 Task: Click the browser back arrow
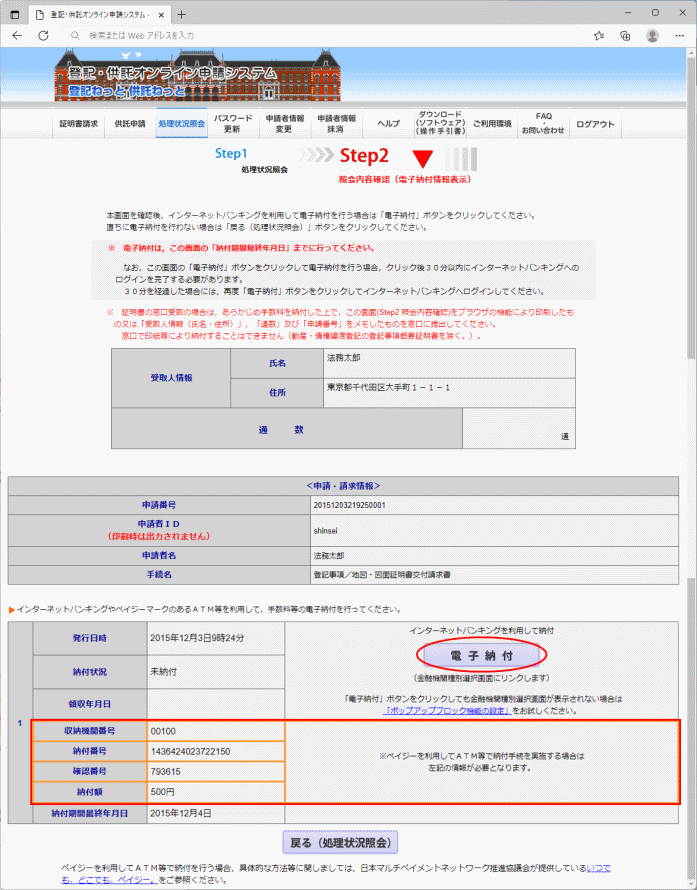click(x=17, y=35)
